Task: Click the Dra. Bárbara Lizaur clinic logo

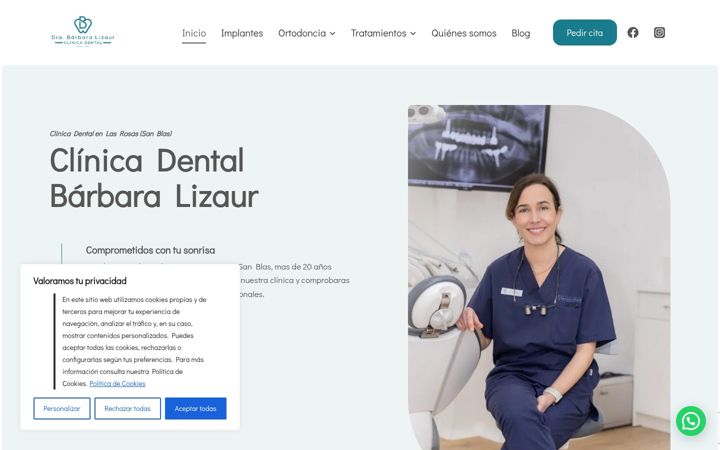Action: coord(83,32)
